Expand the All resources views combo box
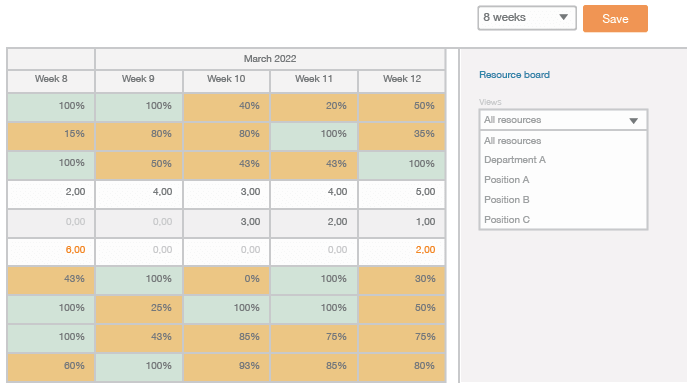694x388 pixels. pos(563,120)
